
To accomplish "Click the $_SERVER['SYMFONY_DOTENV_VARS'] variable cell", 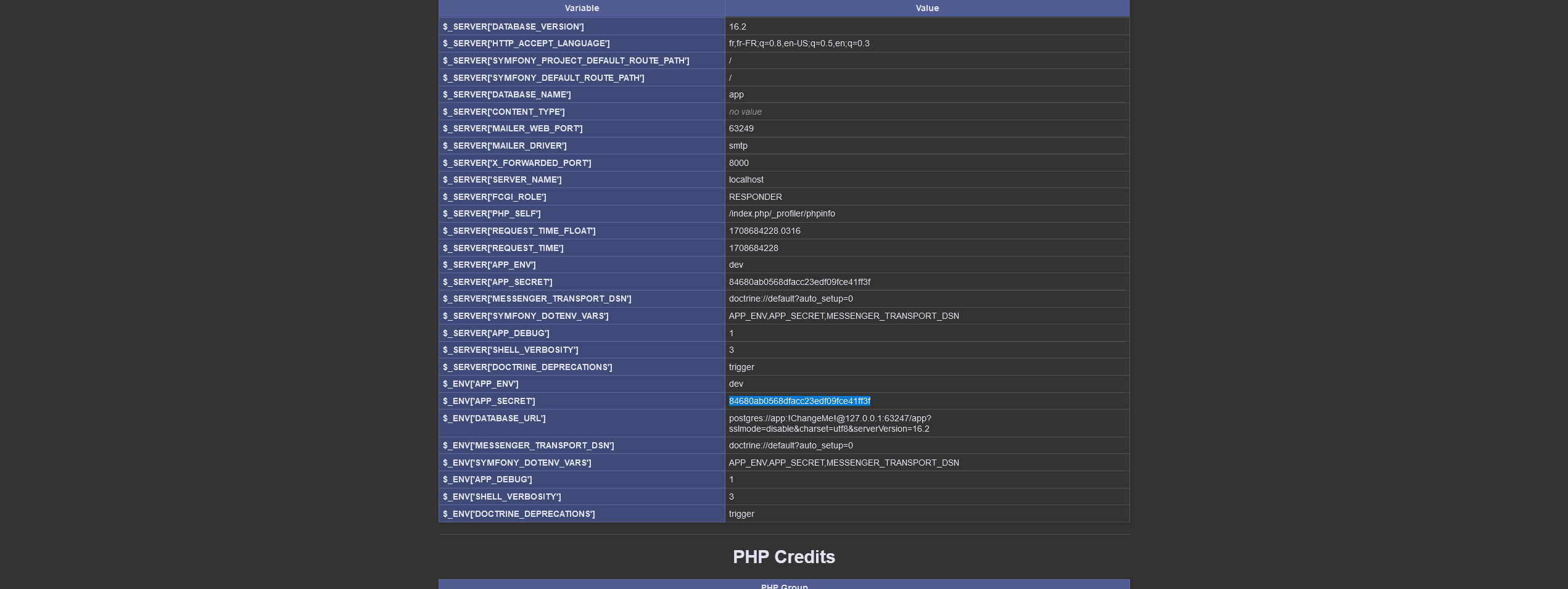I will (x=526, y=316).
